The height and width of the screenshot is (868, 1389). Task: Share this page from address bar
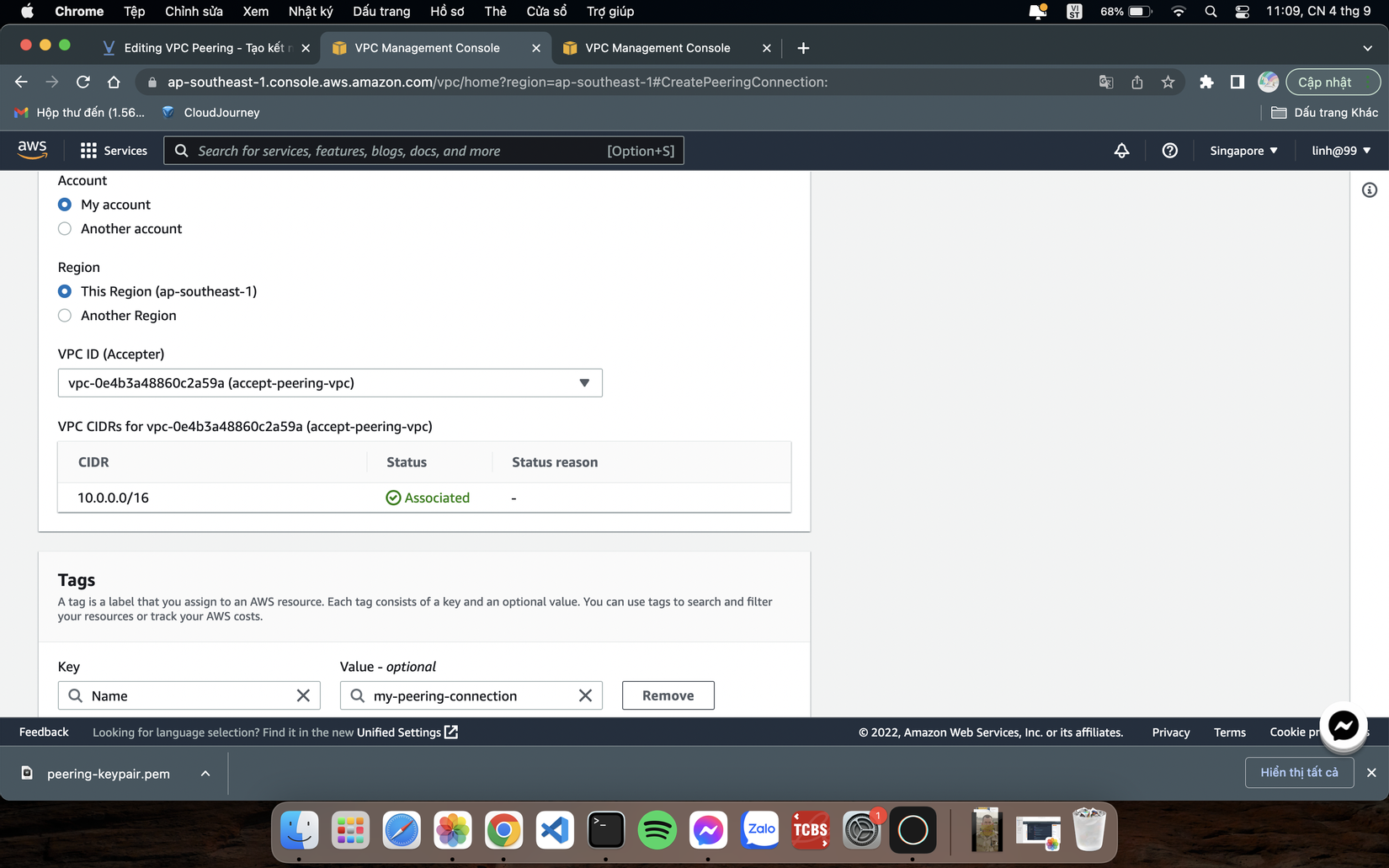coord(1137,82)
